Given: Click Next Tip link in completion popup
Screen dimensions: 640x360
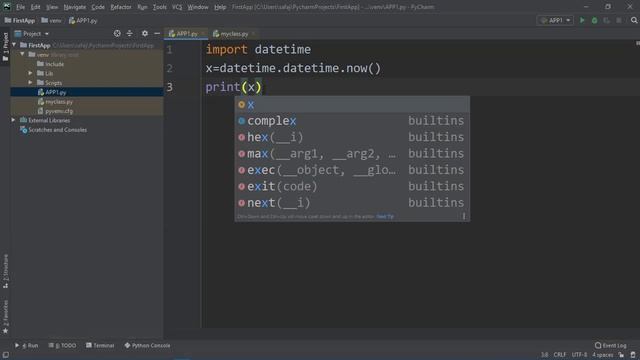Looking at the screenshot, I should 385,216.
